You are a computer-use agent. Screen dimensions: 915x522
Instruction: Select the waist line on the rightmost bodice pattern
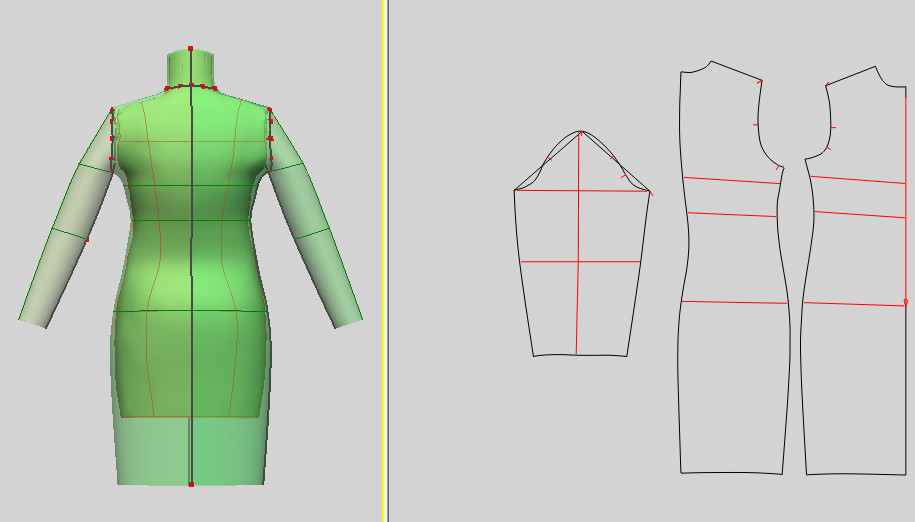[x=860, y=215]
